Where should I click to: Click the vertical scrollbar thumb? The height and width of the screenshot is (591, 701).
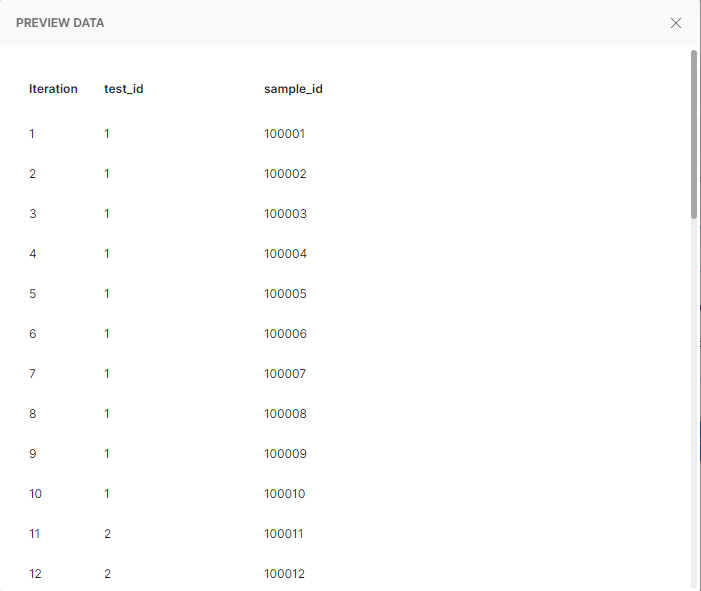pyautogui.click(x=694, y=134)
